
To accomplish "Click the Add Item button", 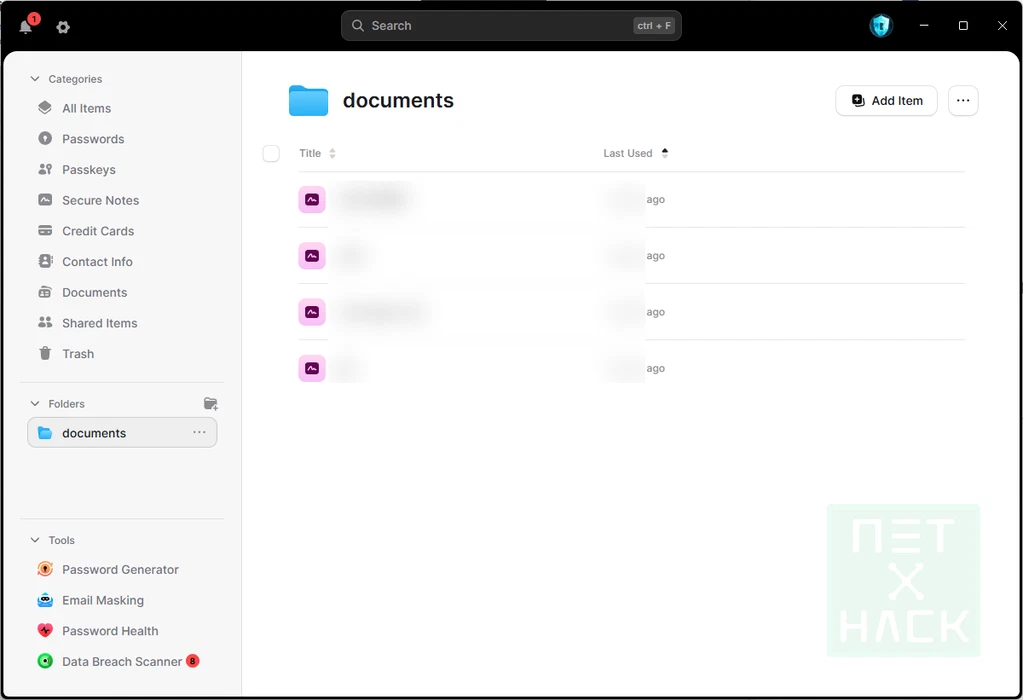I will click(886, 101).
